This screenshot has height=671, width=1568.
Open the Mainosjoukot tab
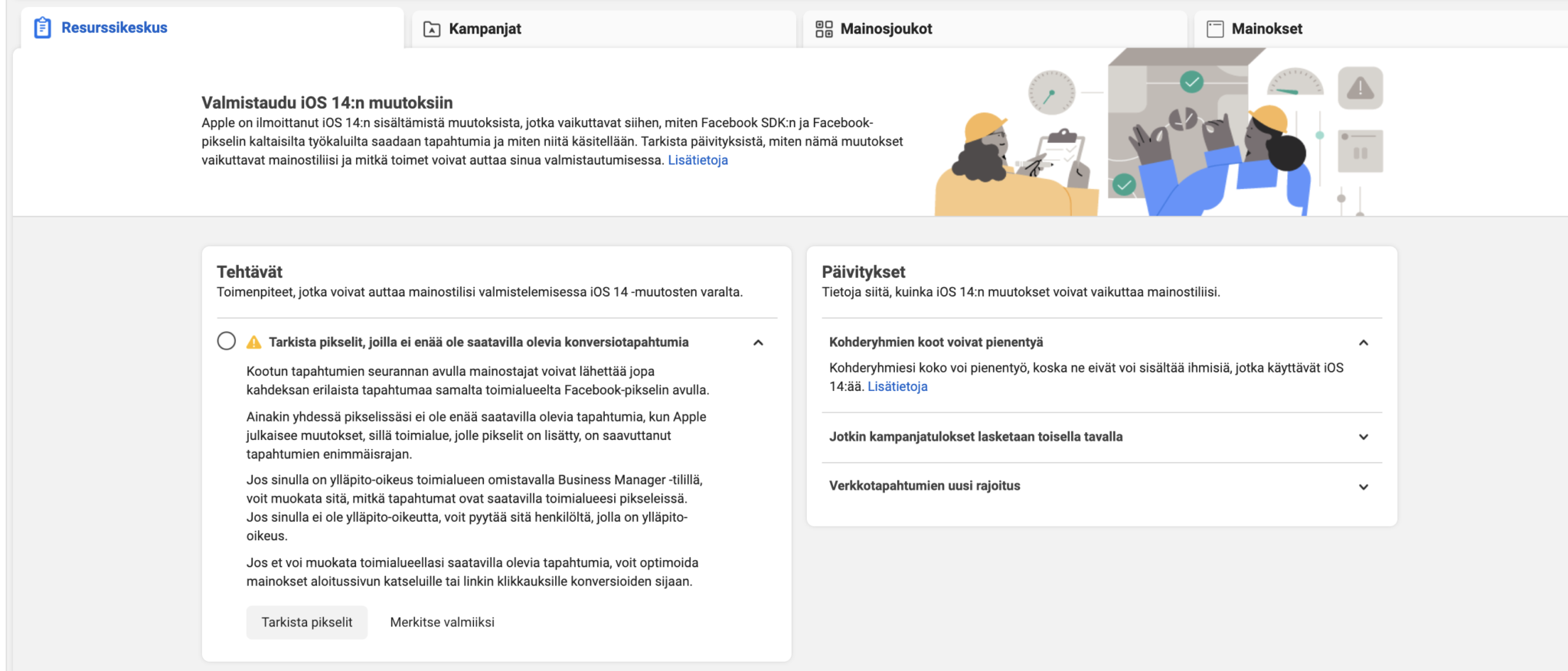(x=886, y=29)
